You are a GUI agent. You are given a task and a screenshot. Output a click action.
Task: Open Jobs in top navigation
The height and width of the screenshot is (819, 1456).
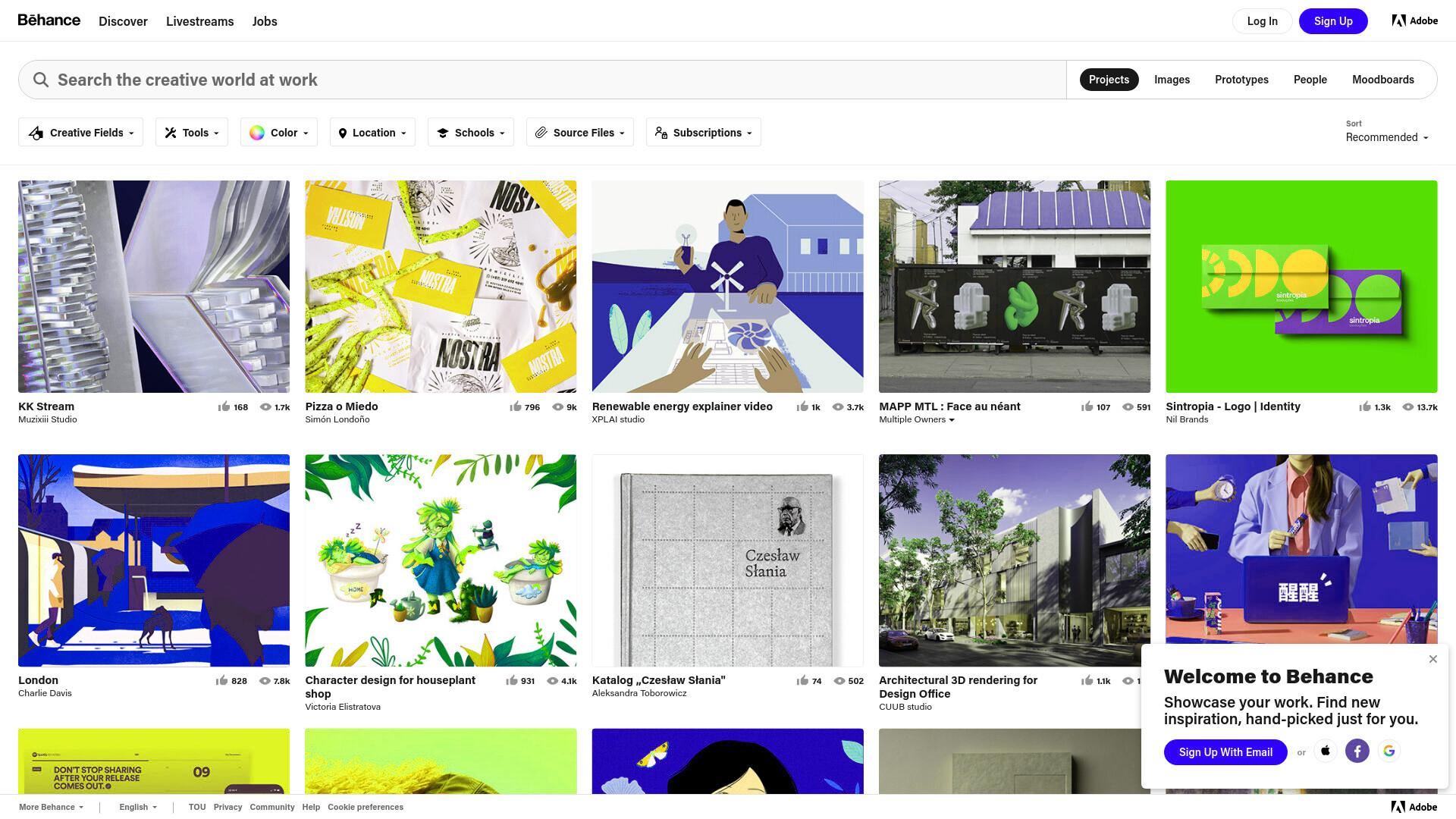click(x=265, y=21)
